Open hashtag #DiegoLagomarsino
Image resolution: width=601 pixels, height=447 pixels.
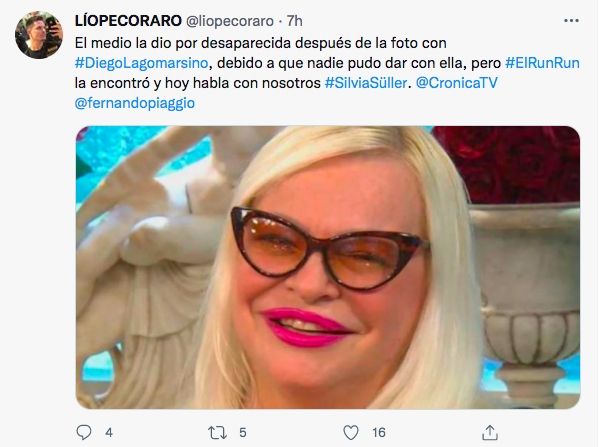point(141,63)
